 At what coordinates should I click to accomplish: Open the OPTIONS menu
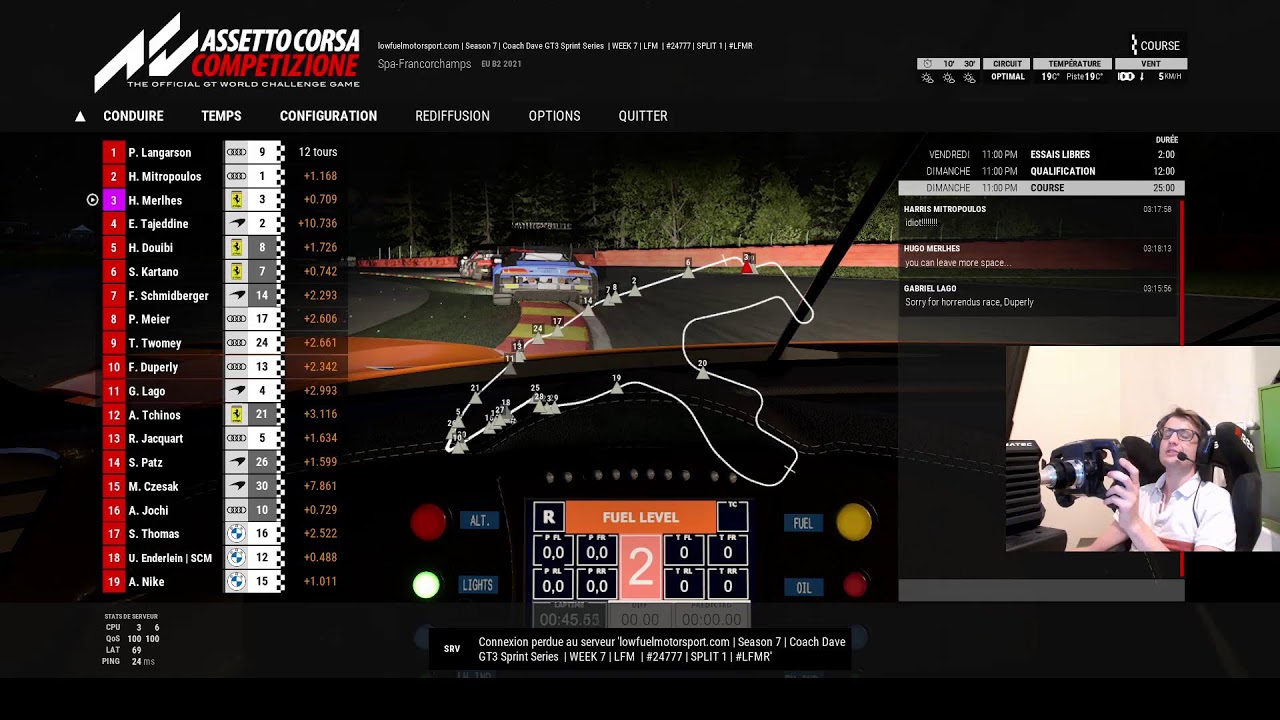pos(554,116)
